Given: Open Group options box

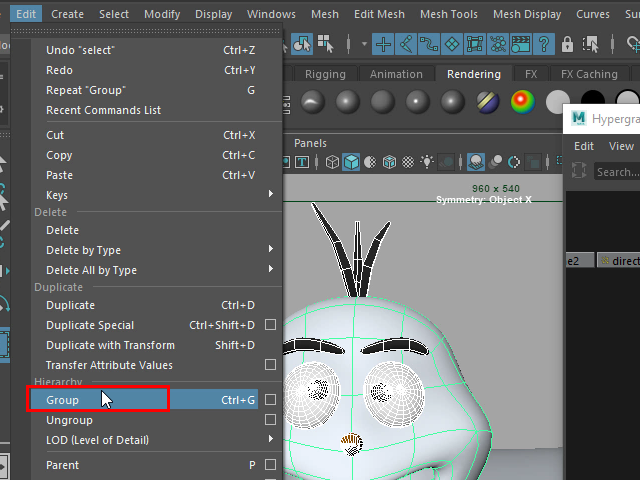Looking at the screenshot, I should pyautogui.click(x=270, y=400).
